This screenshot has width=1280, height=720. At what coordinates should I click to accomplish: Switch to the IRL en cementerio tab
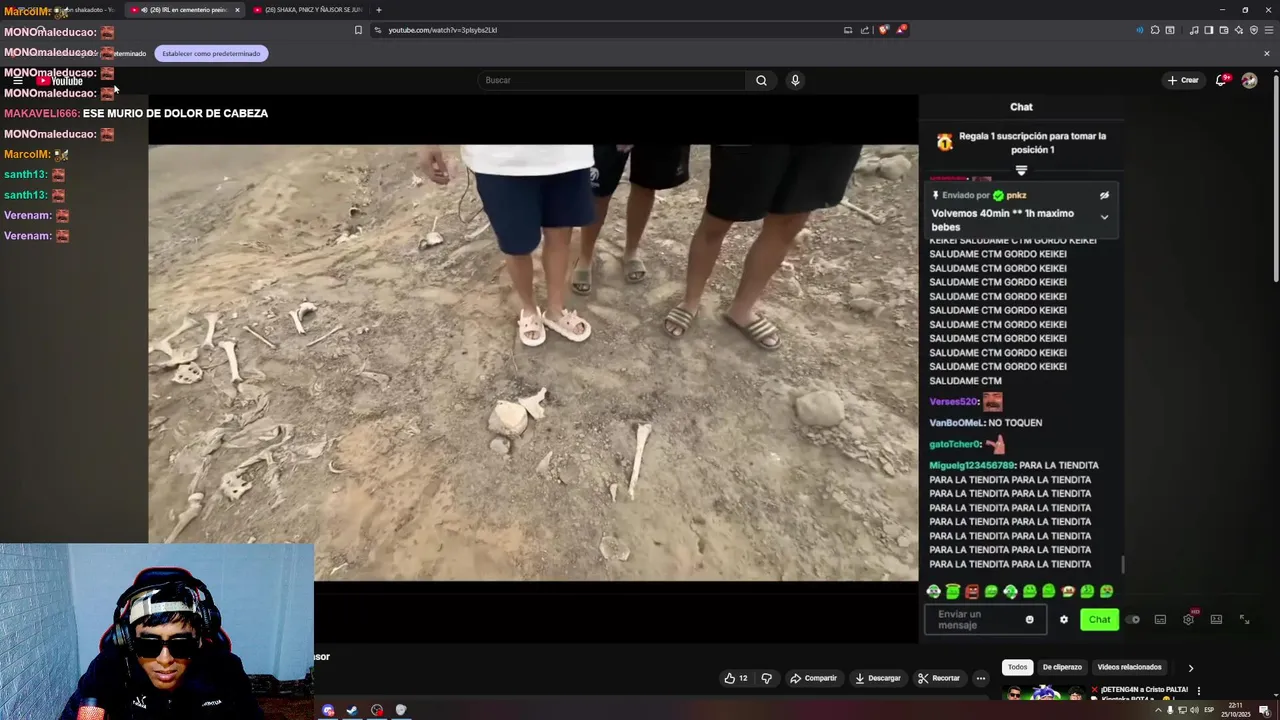tap(183, 10)
